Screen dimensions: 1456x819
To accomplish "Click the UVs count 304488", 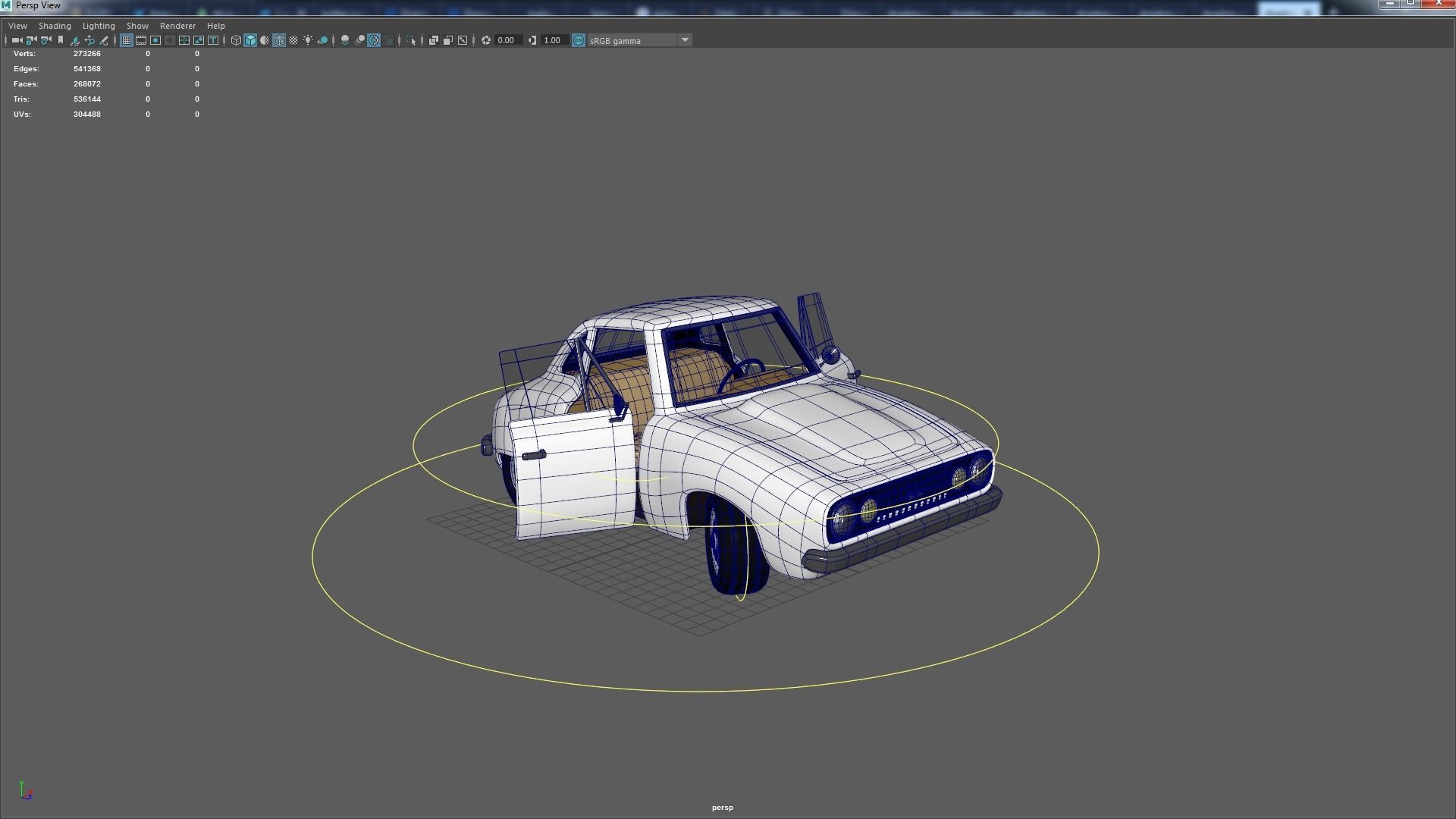I will tap(87, 115).
